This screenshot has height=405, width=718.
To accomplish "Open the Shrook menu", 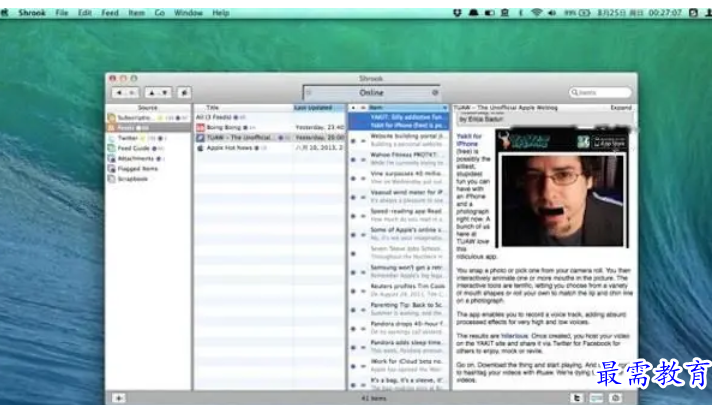I will pos(32,13).
